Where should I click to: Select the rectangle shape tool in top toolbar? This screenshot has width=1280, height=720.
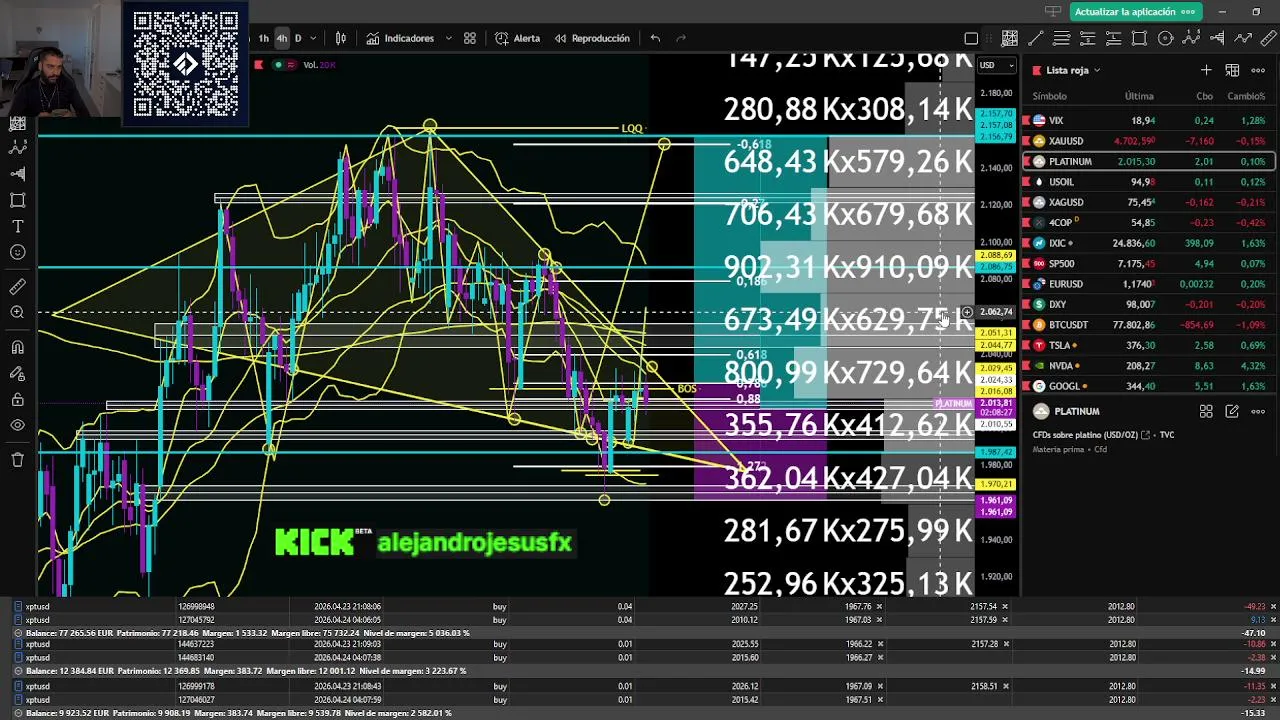click(1139, 38)
